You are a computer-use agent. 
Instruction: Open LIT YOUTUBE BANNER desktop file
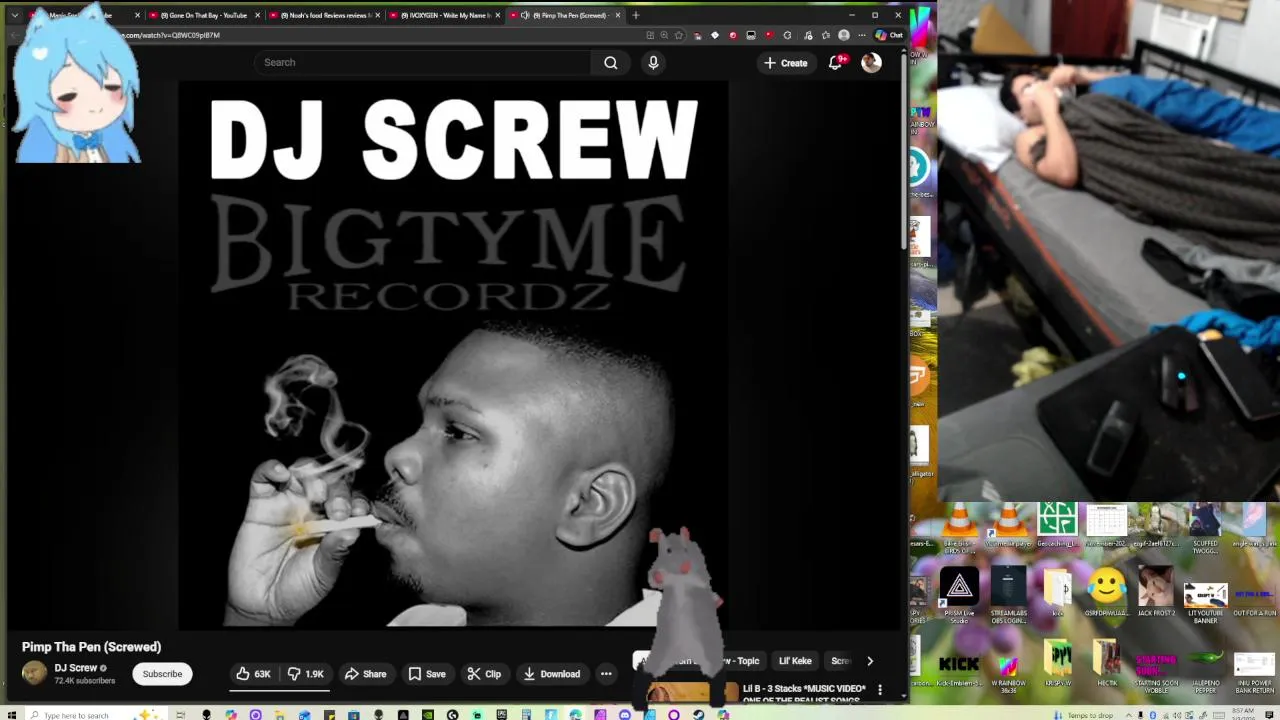point(1205,602)
